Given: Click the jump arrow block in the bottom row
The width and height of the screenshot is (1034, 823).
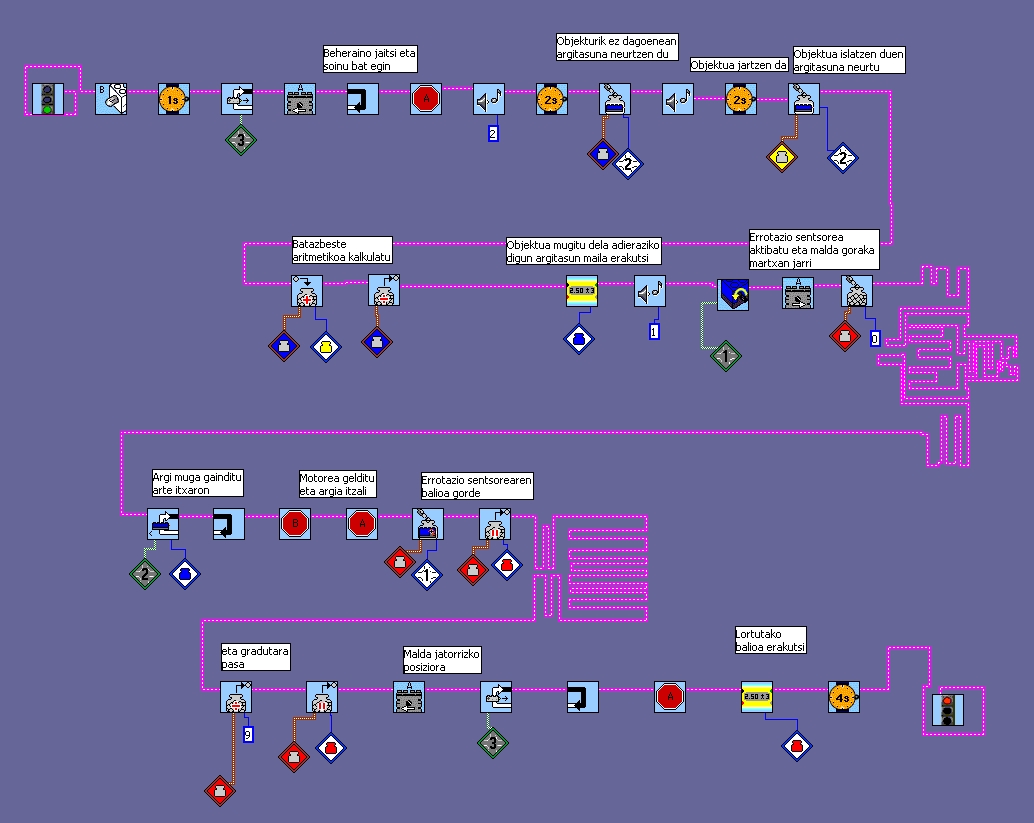Looking at the screenshot, I should pyautogui.click(x=583, y=697).
